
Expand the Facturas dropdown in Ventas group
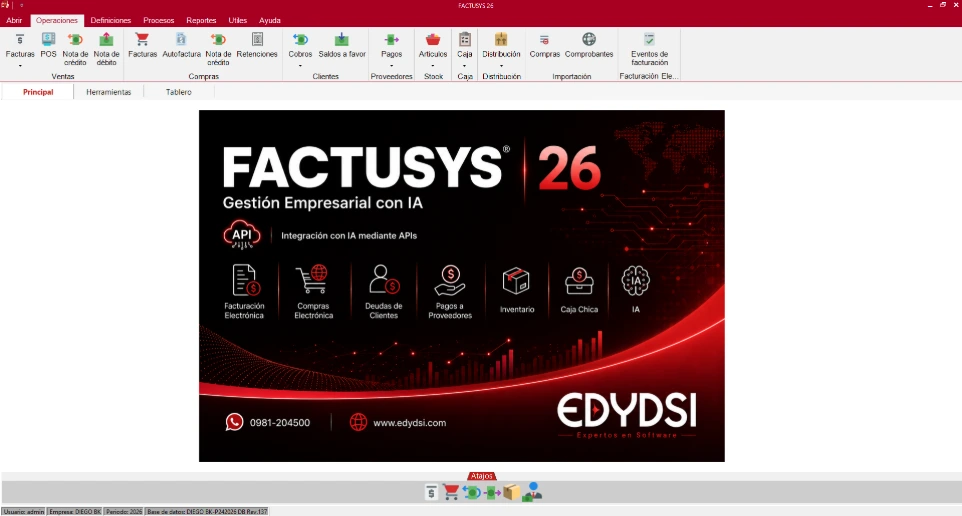point(20,66)
